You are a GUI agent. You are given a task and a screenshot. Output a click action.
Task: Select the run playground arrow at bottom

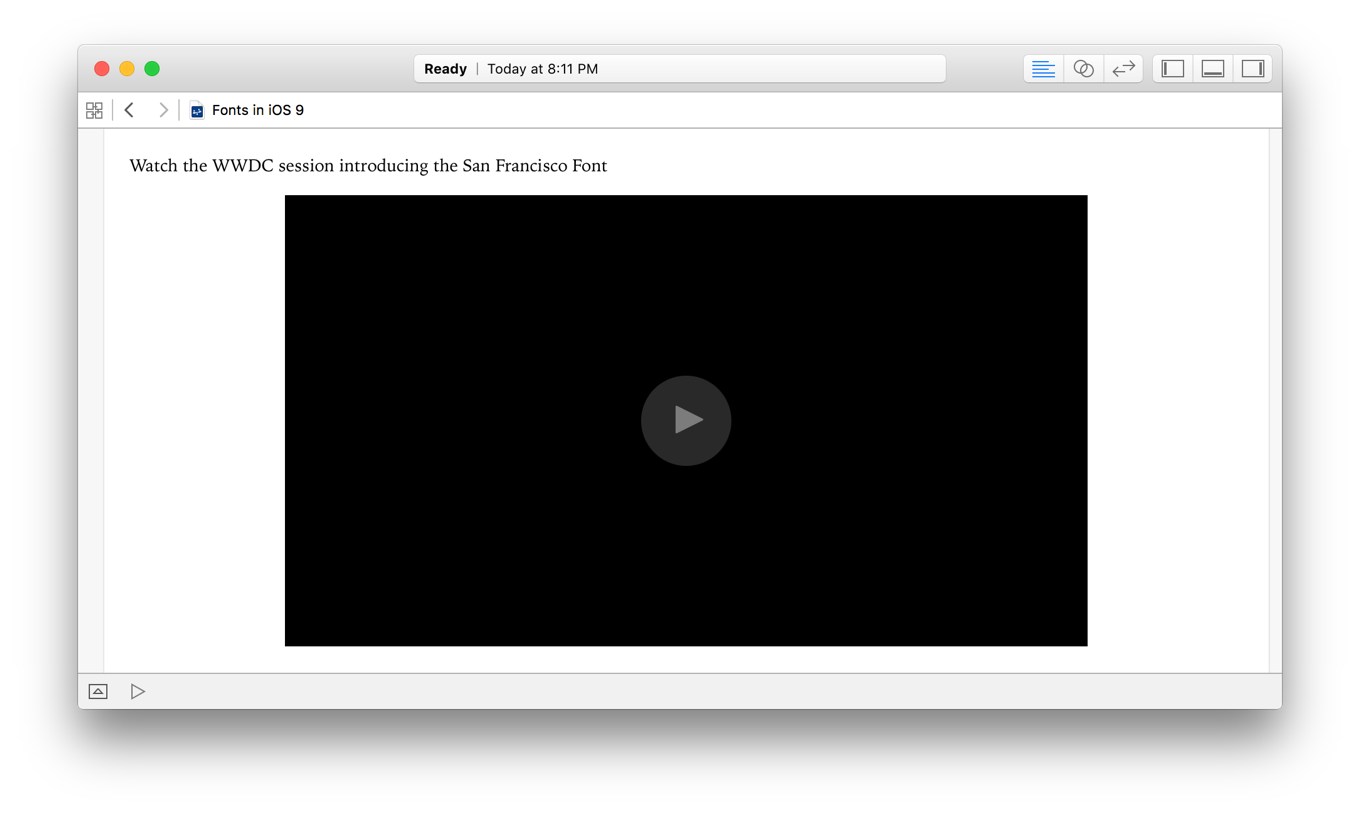pos(138,691)
